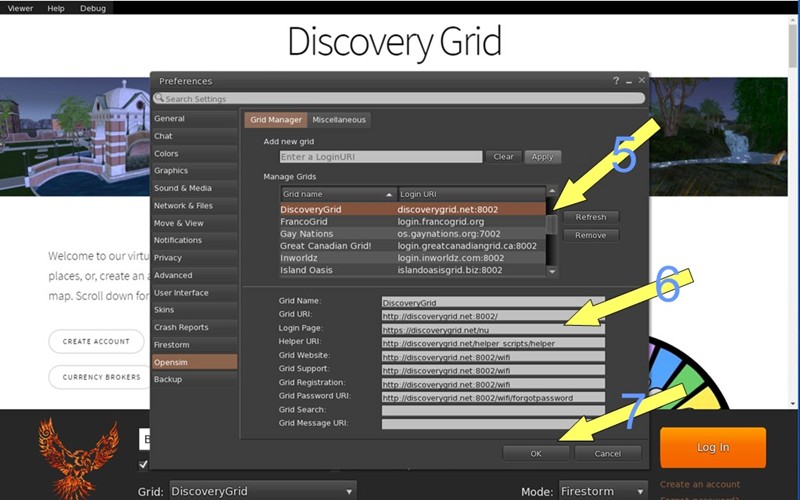This screenshot has width=800, height=500.
Task: Refresh the selected grid
Action: click(x=591, y=217)
